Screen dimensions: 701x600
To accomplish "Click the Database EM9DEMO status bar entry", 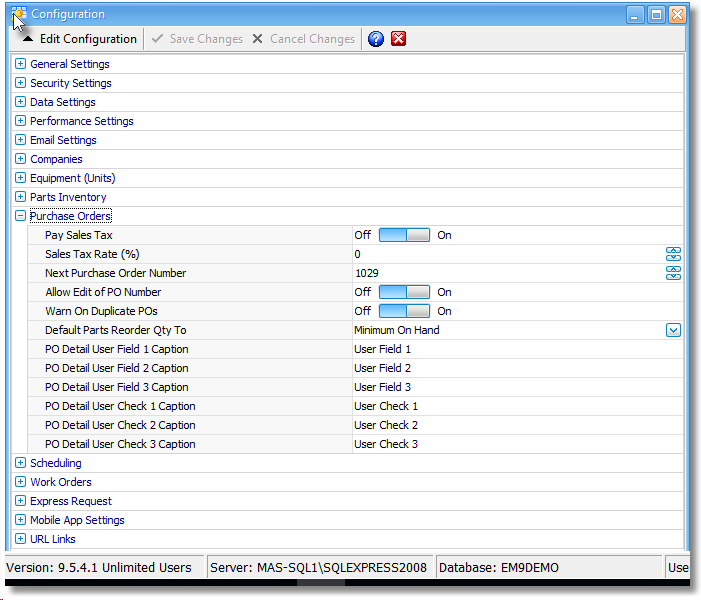I will point(549,567).
